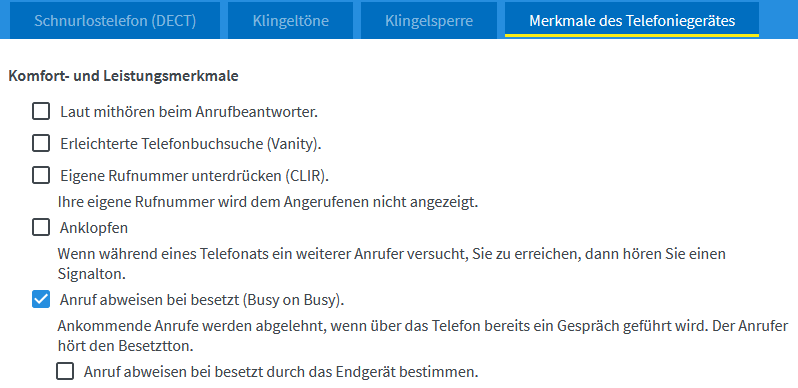The image size is (798, 388).
Task: Click the Anklopfen description mentioning Signalton
Action: click(391, 264)
